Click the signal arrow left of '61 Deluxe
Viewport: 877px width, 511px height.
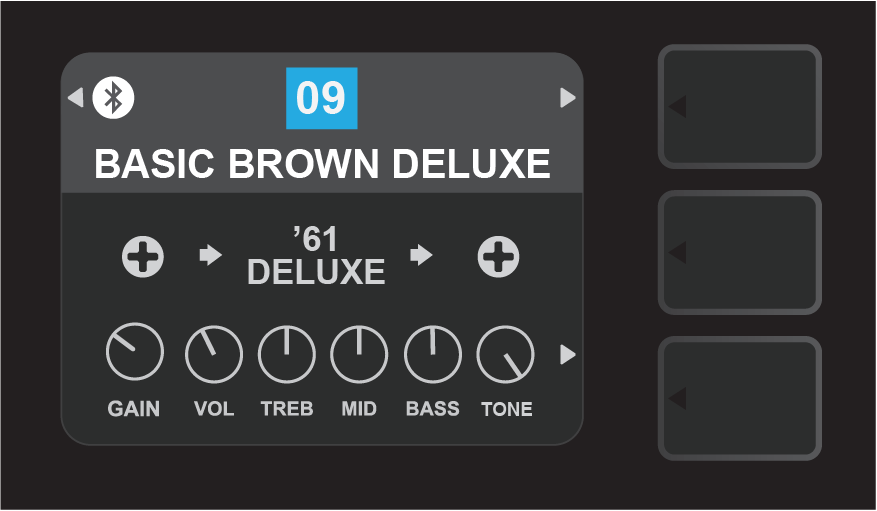pyautogui.click(x=211, y=255)
